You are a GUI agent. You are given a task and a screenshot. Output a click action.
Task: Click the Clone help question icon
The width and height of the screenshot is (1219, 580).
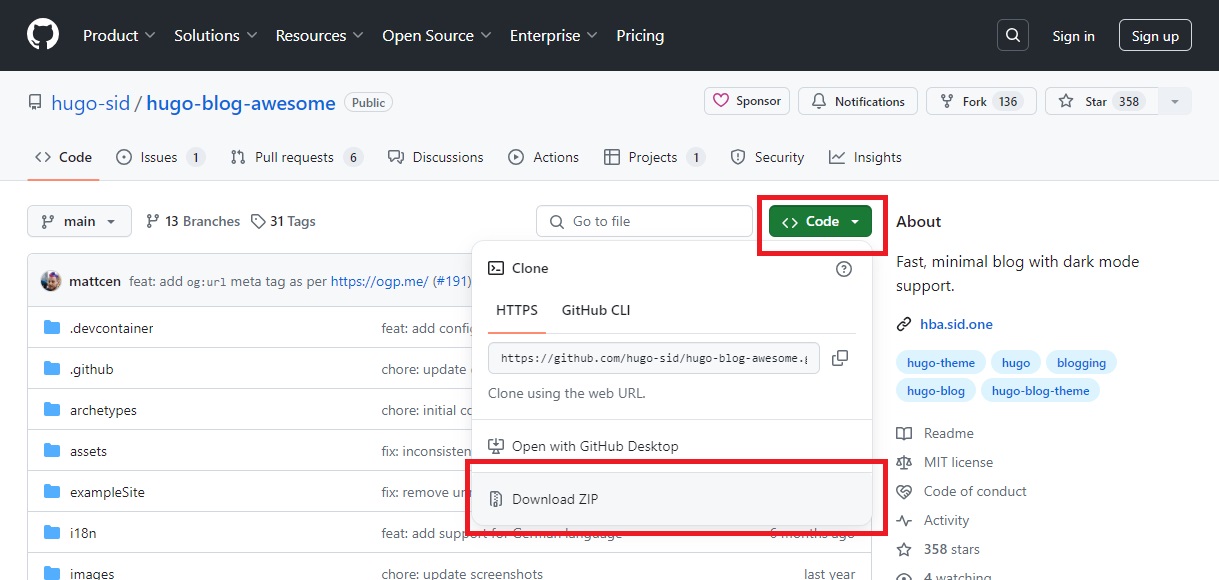coord(844,268)
